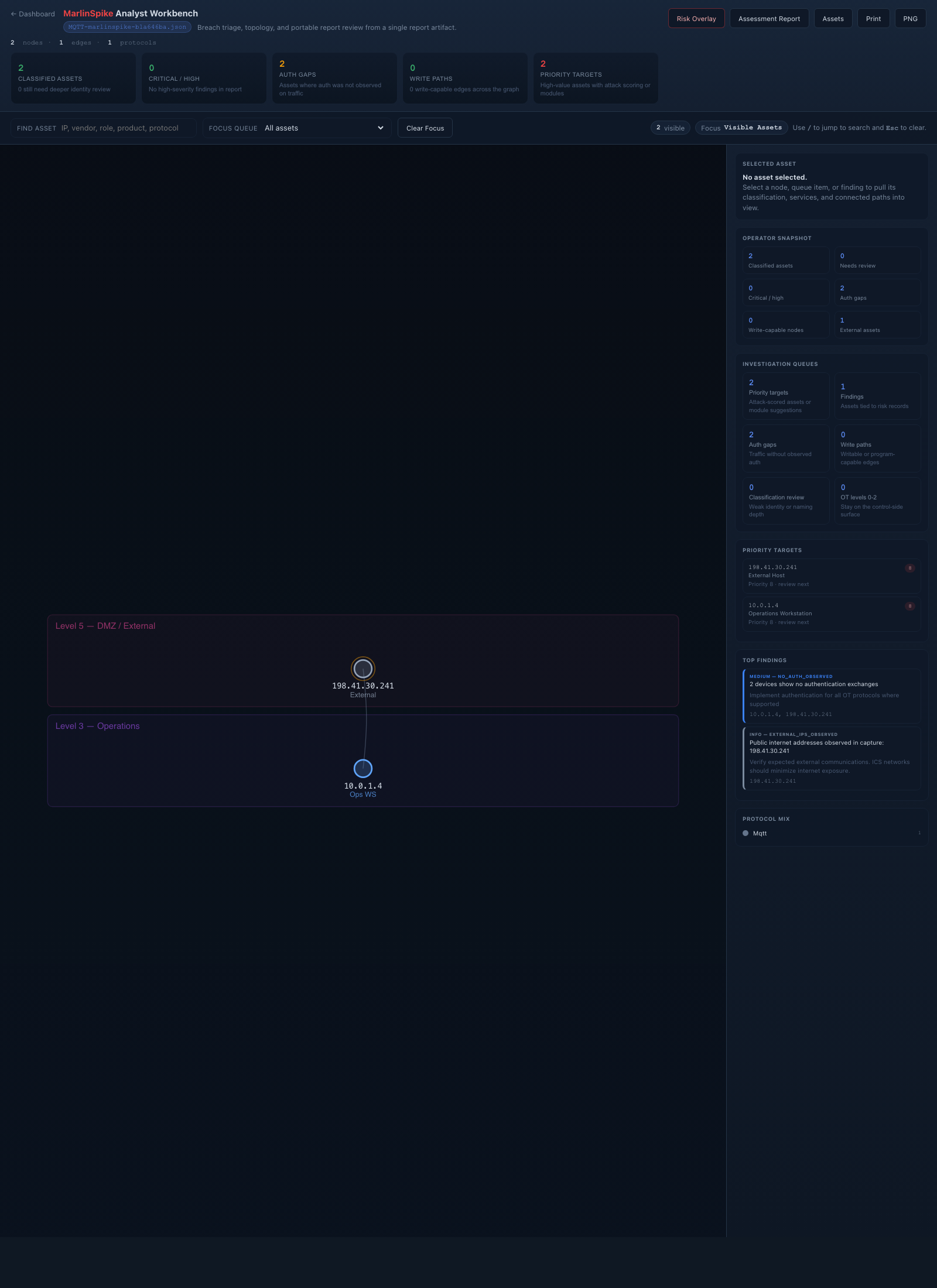Screen dimensions: 937x1288
Task: Select the Operations Workstation priority target
Action: (830, 614)
